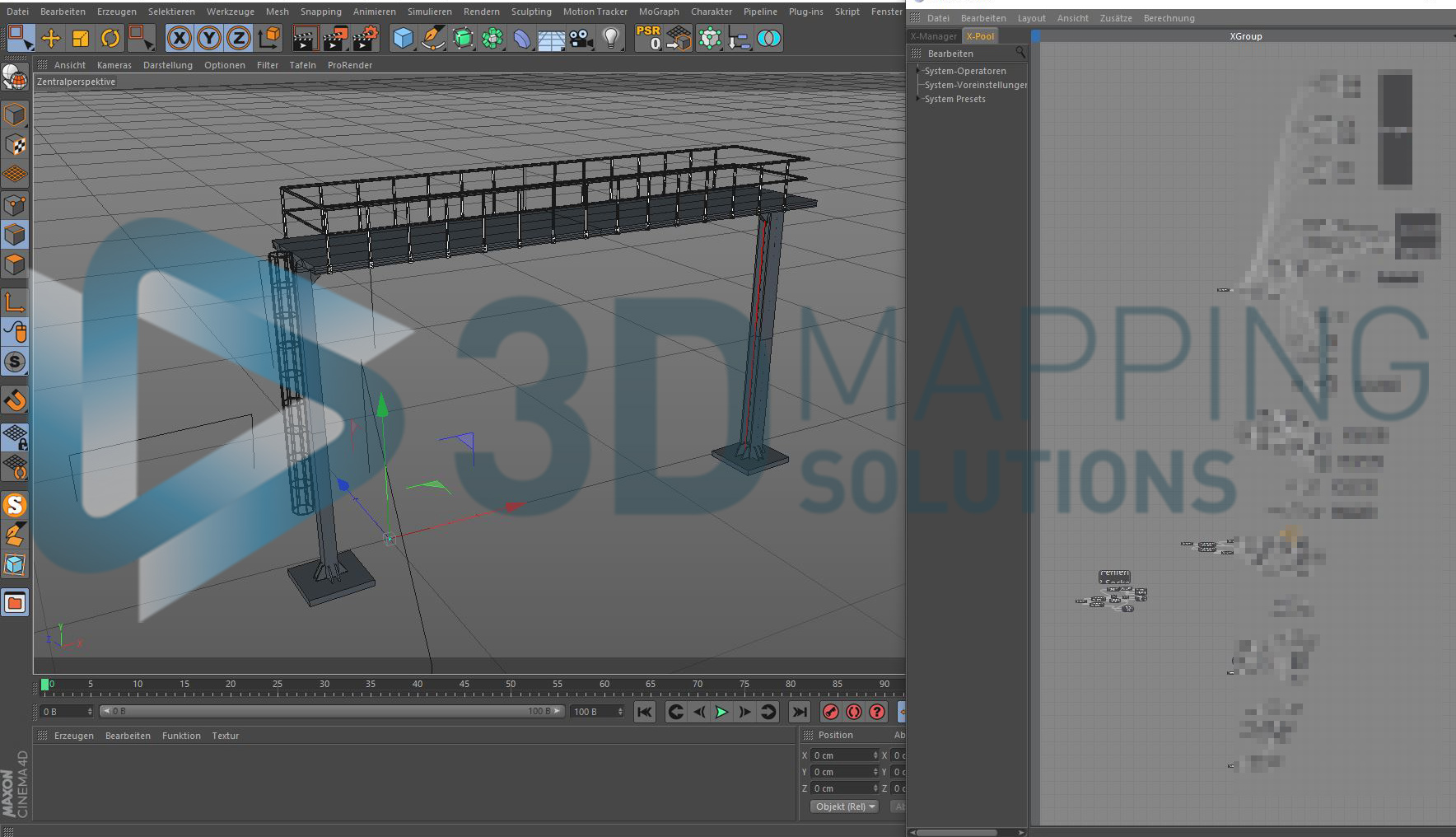The height and width of the screenshot is (837, 1456).
Task: Switch to the X-Manager tab
Action: click(x=933, y=36)
